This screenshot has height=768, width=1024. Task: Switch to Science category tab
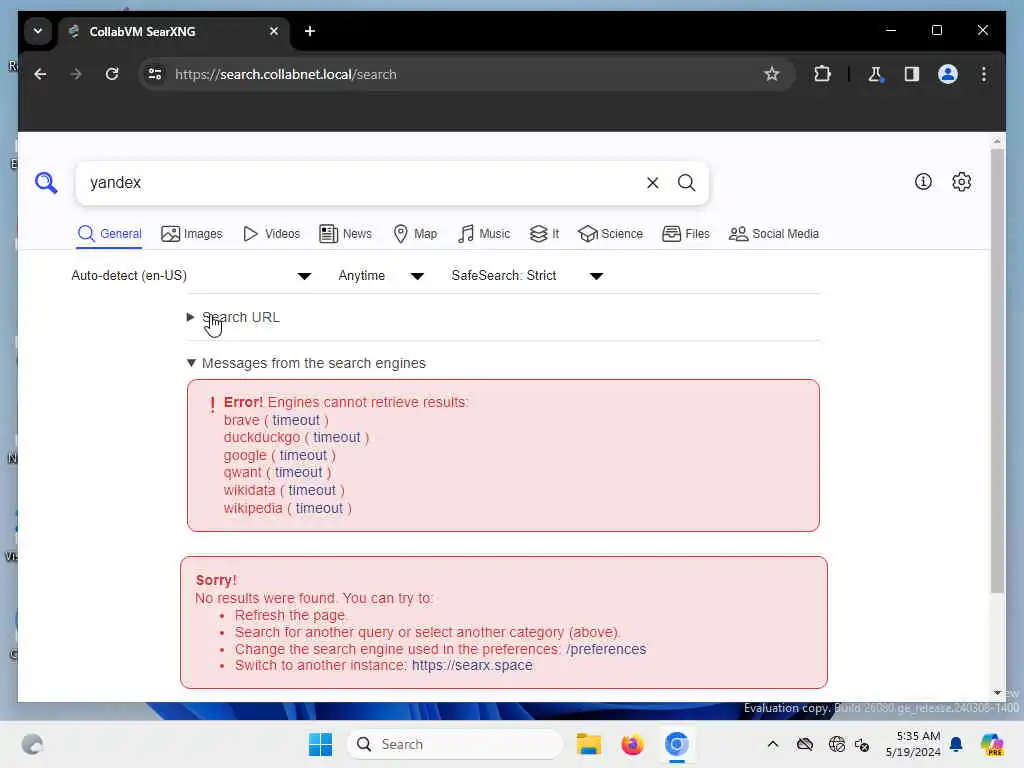(x=611, y=234)
